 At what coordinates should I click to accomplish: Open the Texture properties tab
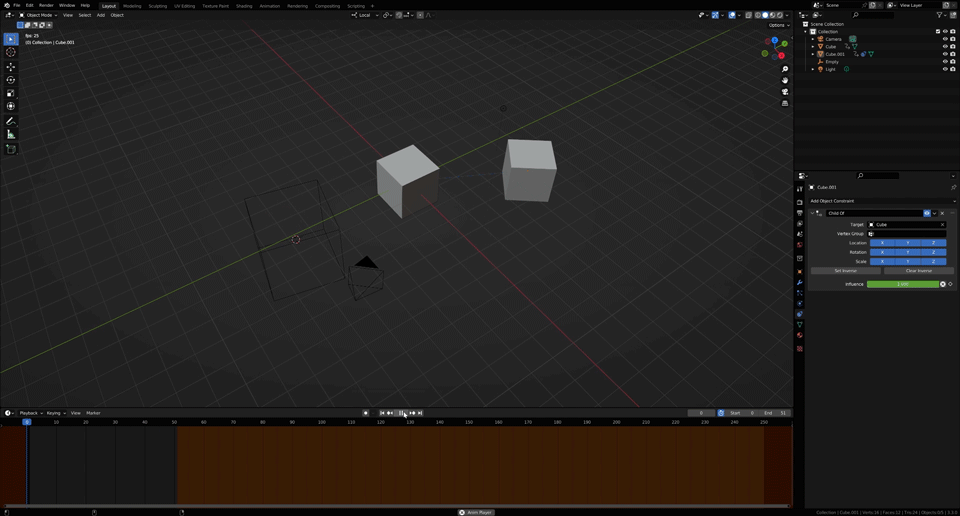pos(800,348)
